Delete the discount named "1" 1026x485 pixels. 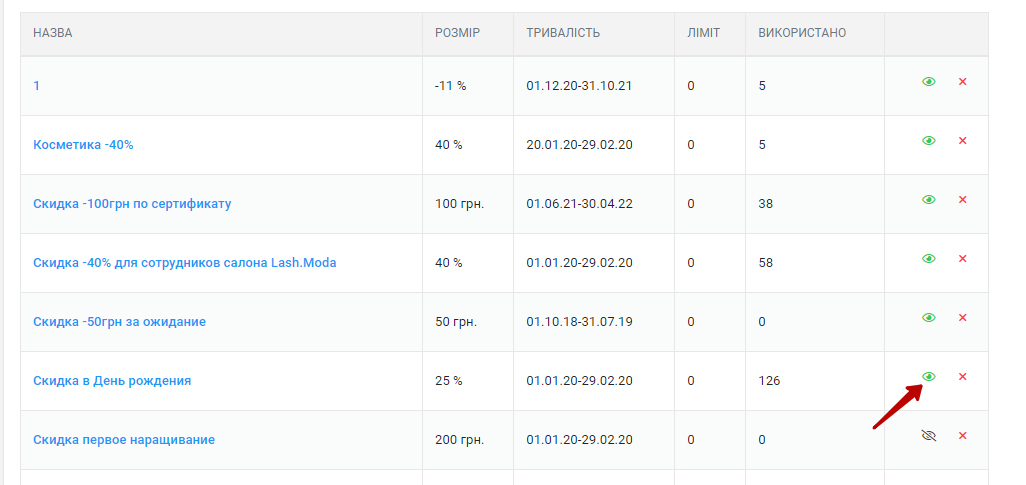pos(962,82)
